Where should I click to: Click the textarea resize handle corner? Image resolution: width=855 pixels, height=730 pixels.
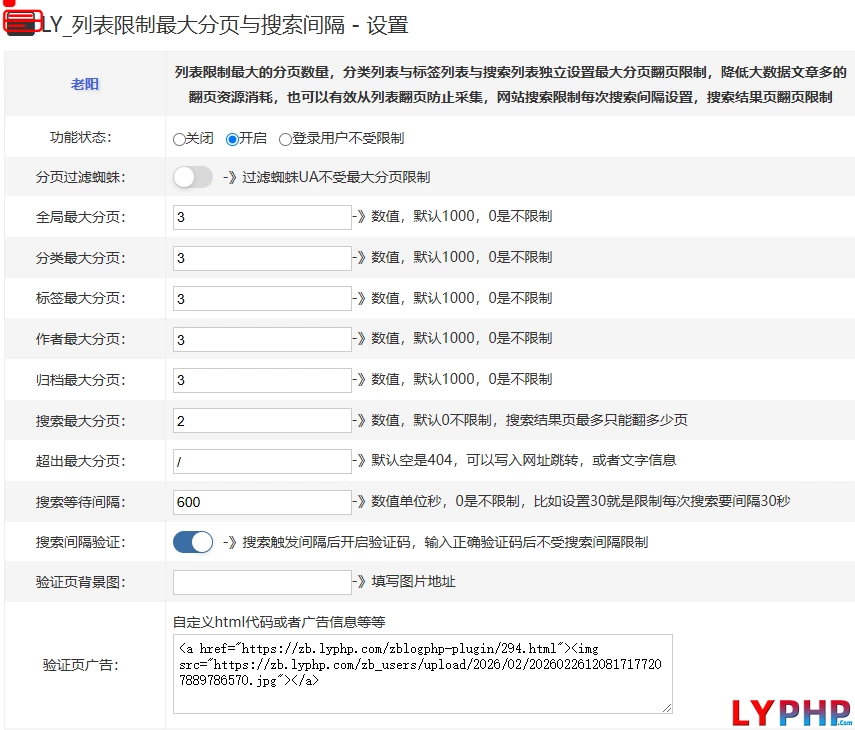[667, 708]
